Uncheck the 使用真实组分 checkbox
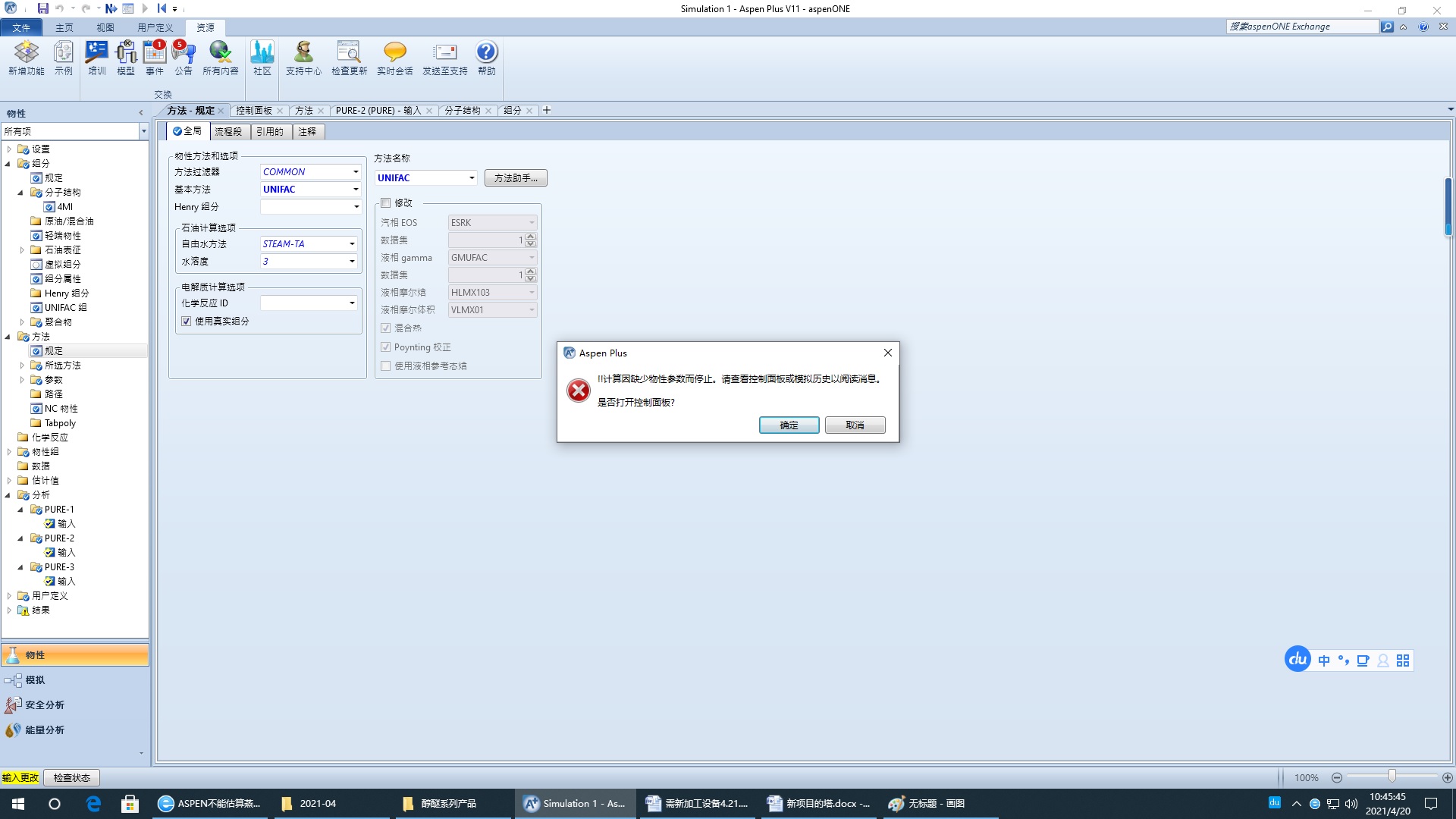This screenshot has width=1456, height=819. [187, 322]
